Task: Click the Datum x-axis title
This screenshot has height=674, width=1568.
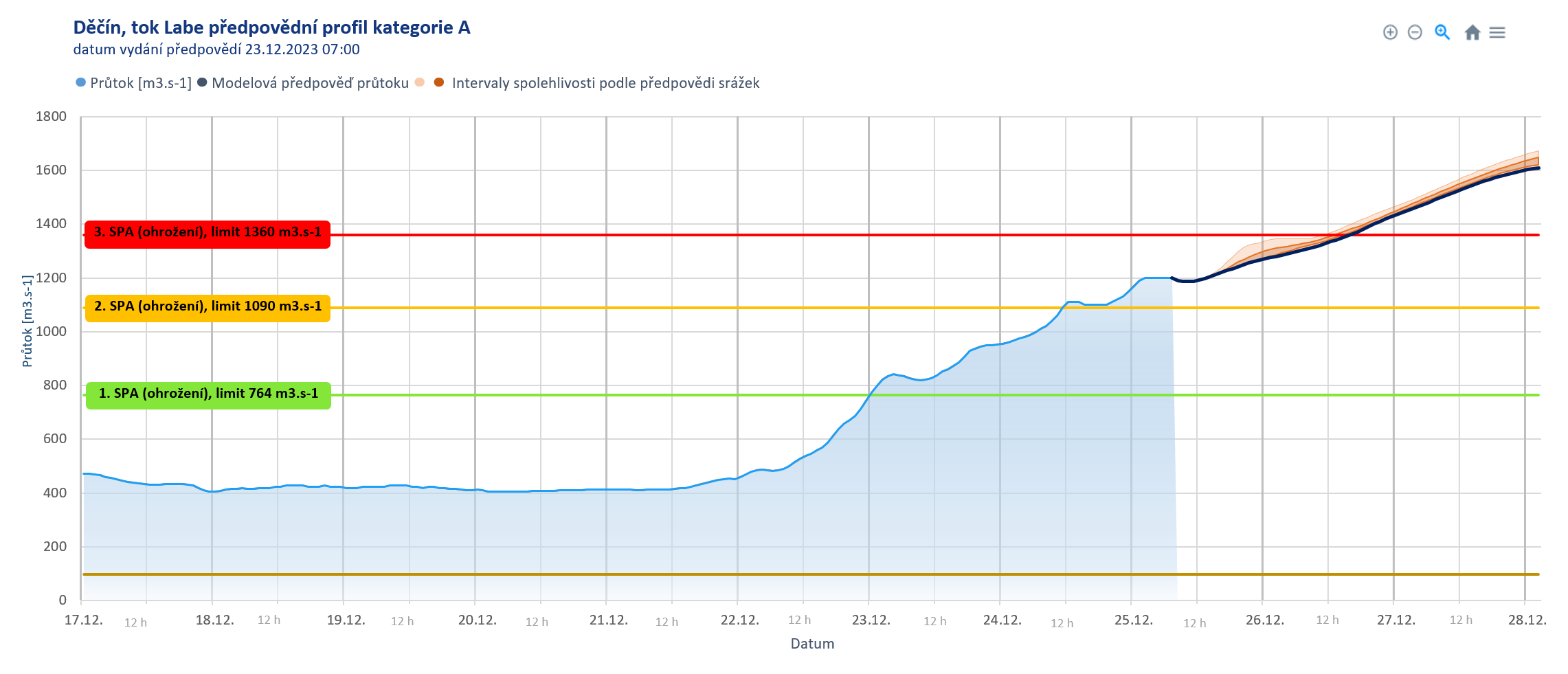Action: tap(812, 644)
